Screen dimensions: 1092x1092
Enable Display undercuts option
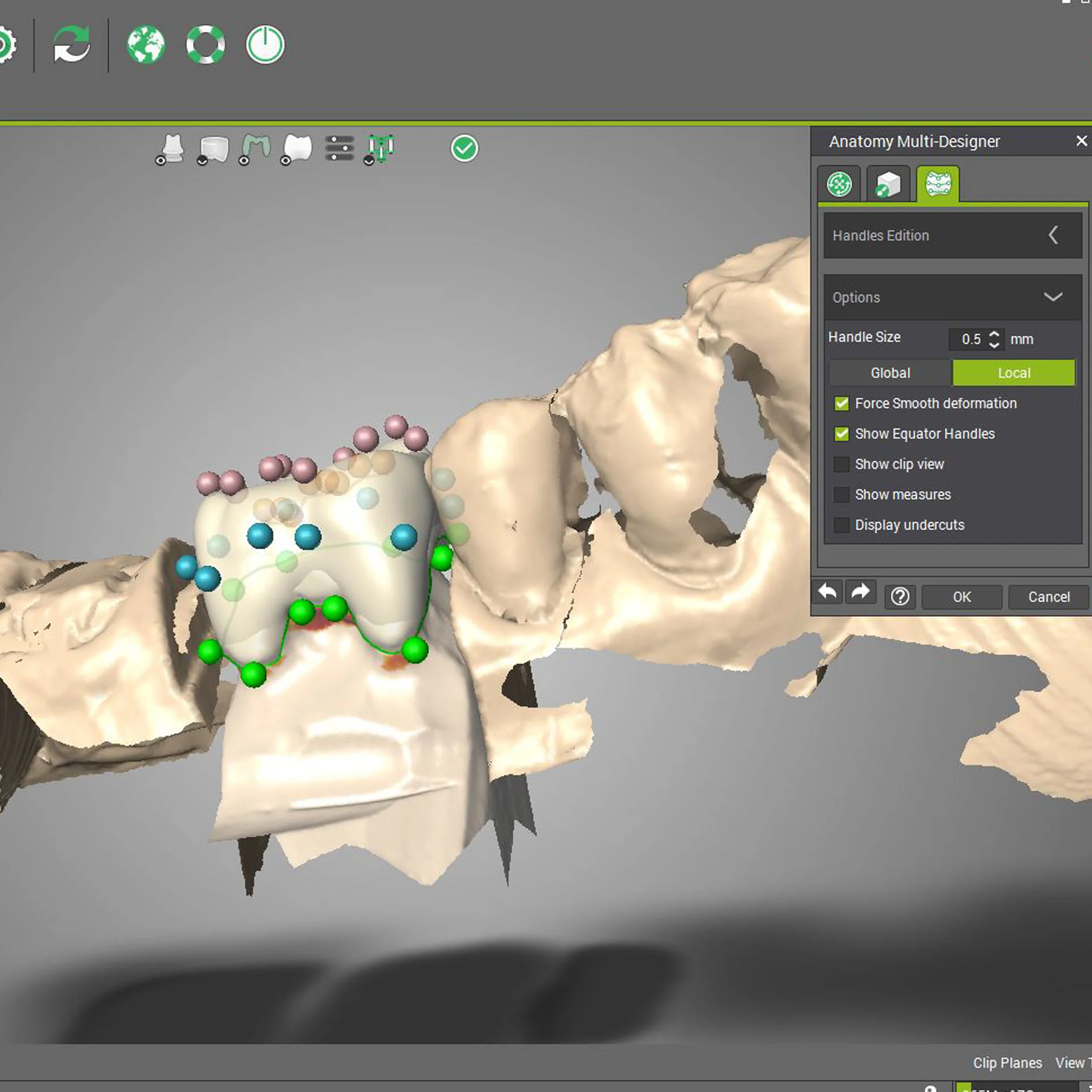(x=841, y=524)
